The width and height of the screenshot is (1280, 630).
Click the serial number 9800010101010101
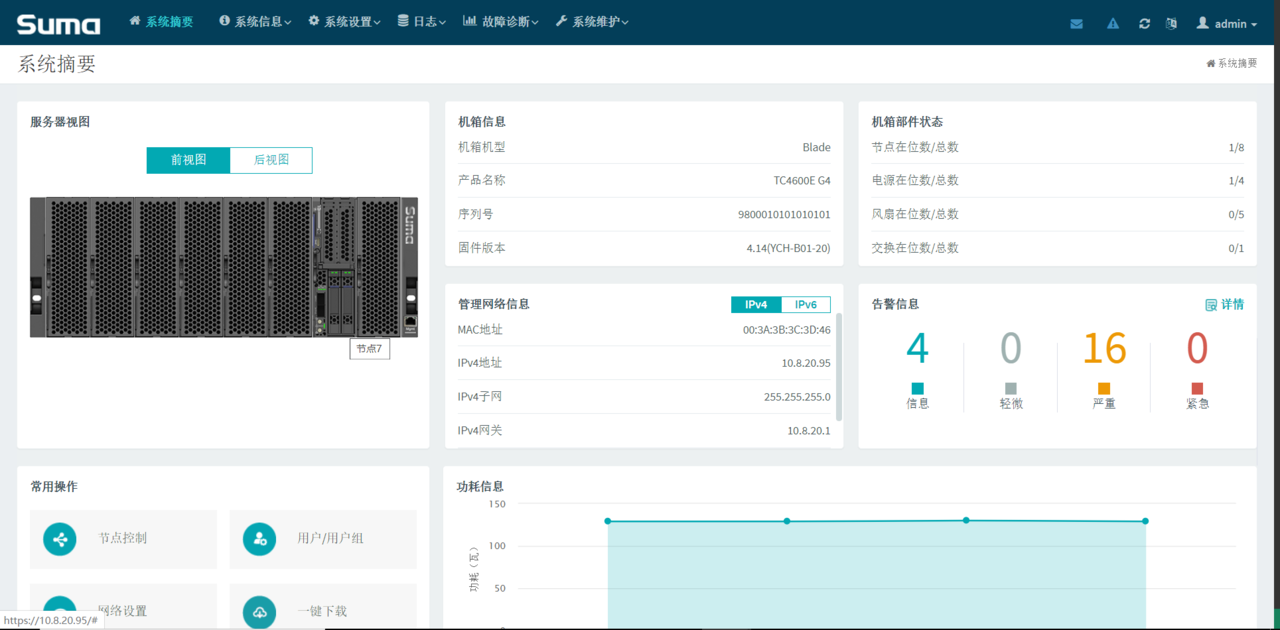[x=784, y=215]
